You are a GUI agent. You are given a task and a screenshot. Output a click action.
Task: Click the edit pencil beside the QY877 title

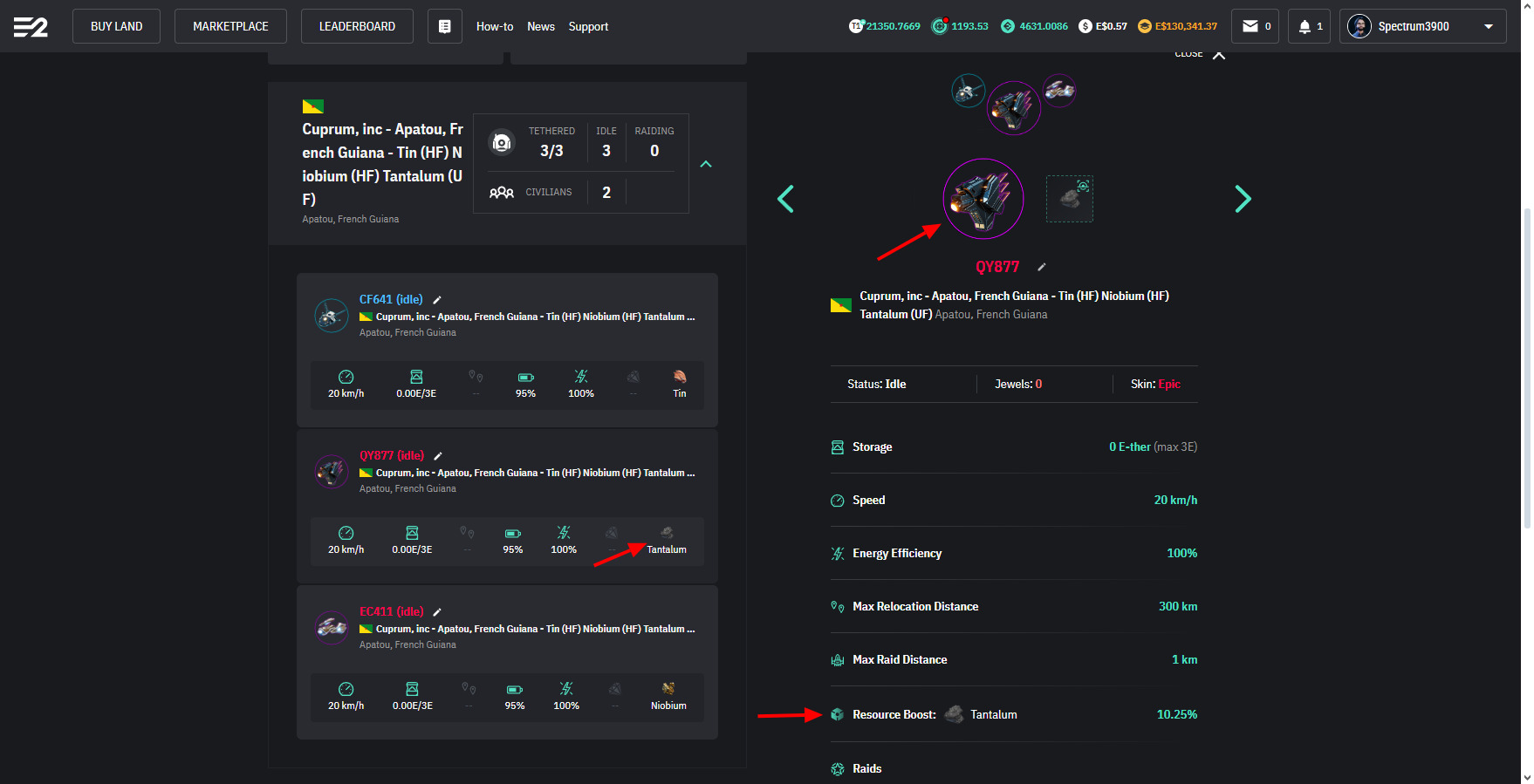pos(1041,267)
